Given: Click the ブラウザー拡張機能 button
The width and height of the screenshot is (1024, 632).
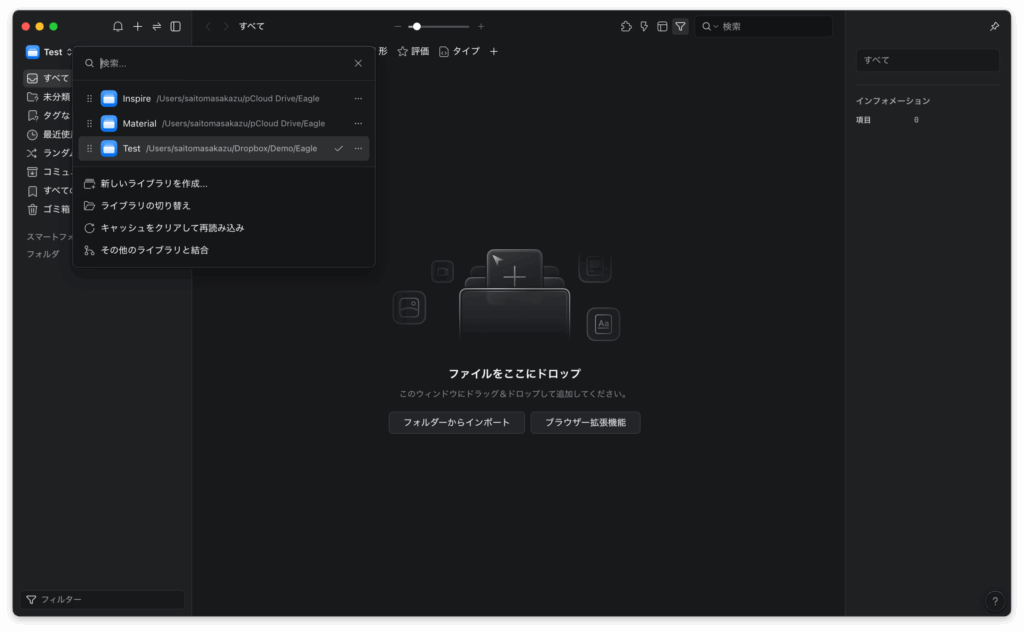Looking at the screenshot, I should (x=585, y=423).
